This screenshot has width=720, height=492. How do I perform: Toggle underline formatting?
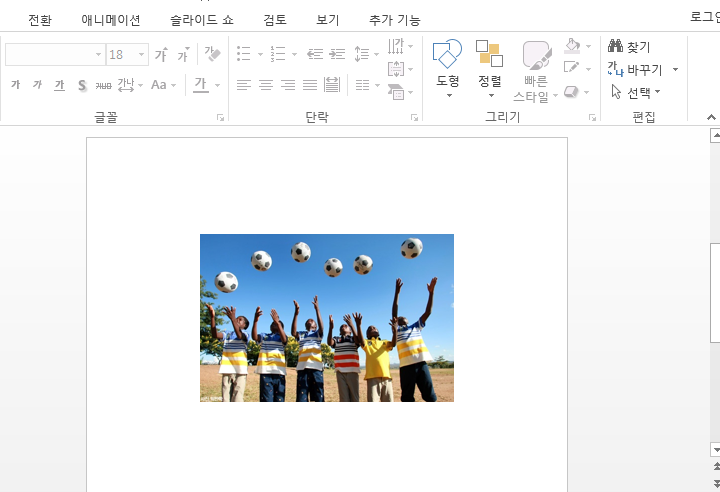(x=59, y=85)
